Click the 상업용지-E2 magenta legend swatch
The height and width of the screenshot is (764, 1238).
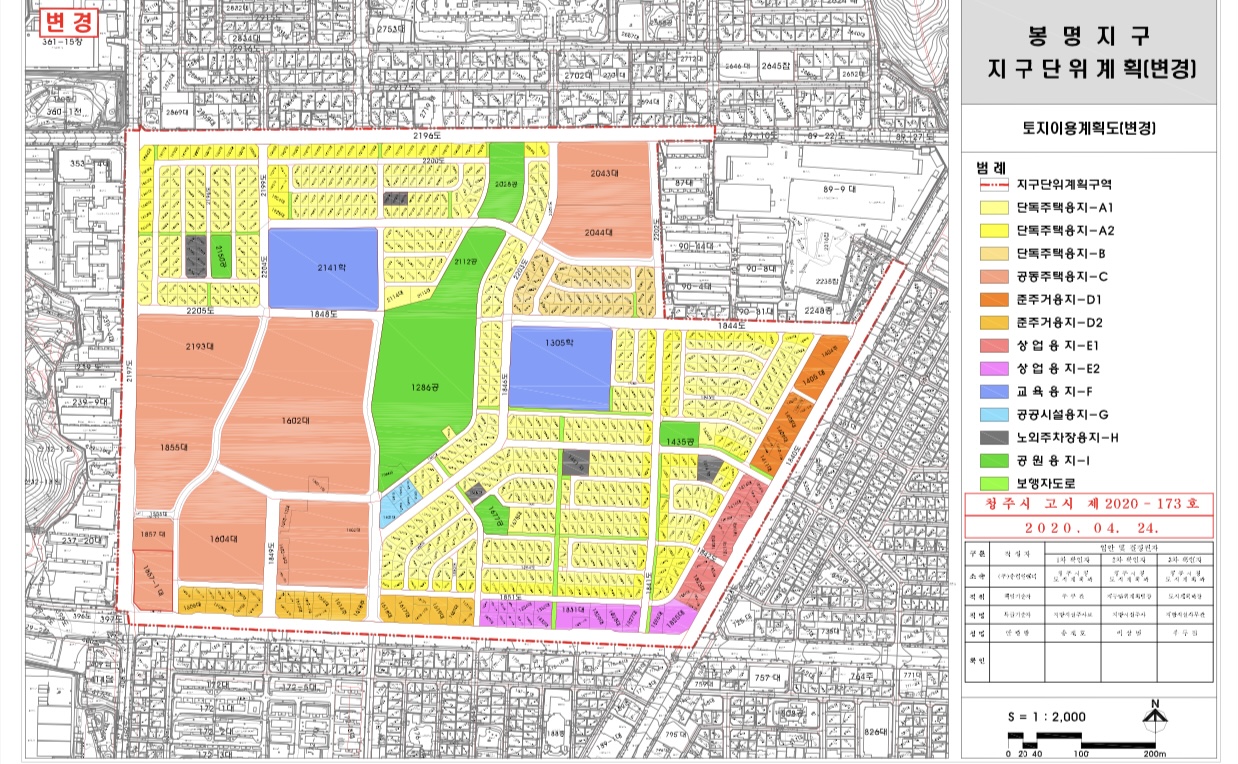(x=992, y=369)
